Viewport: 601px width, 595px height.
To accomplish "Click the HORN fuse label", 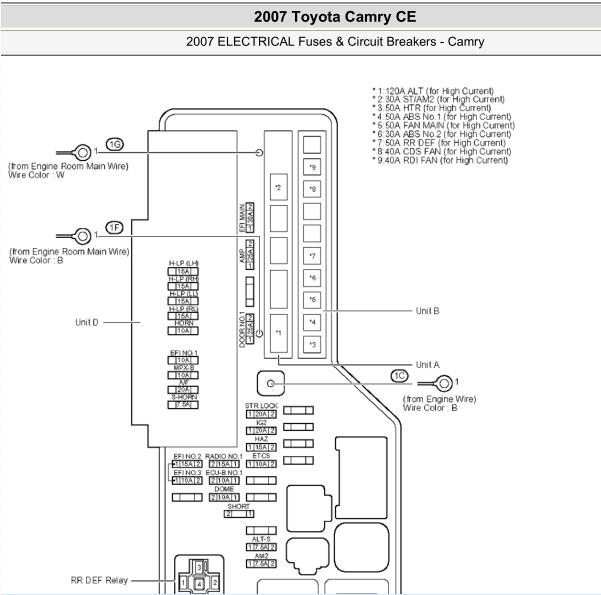I will click(x=184, y=323).
